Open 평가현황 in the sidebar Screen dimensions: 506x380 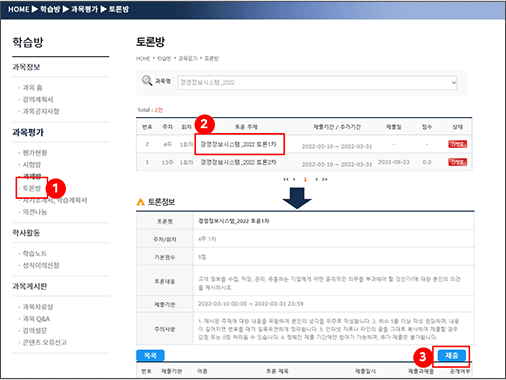click(35, 153)
